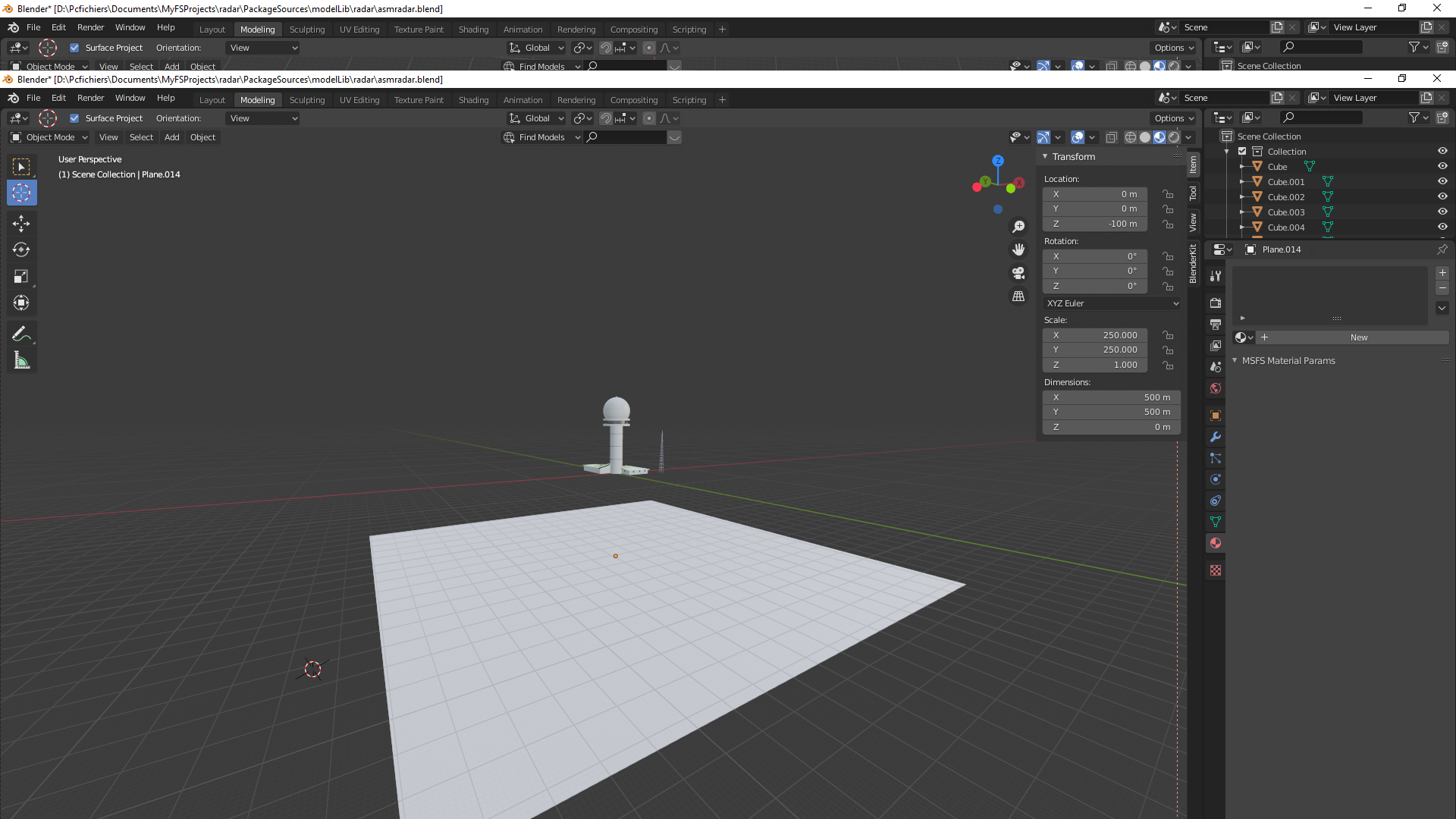
Task: Open the Object properties orange square icon
Action: (x=1216, y=416)
